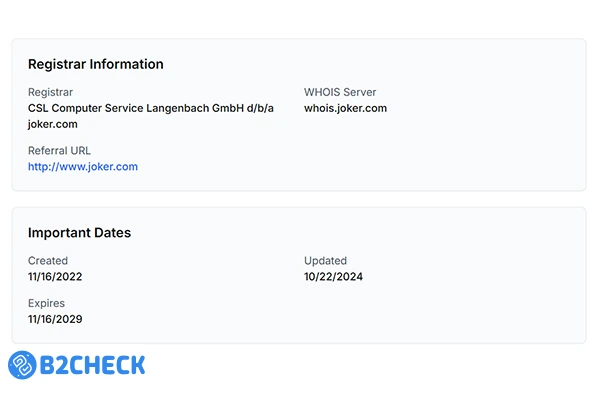The image size is (600, 400).
Task: Select the CSL Computer Service Langenbach registrar name
Action: click(151, 108)
